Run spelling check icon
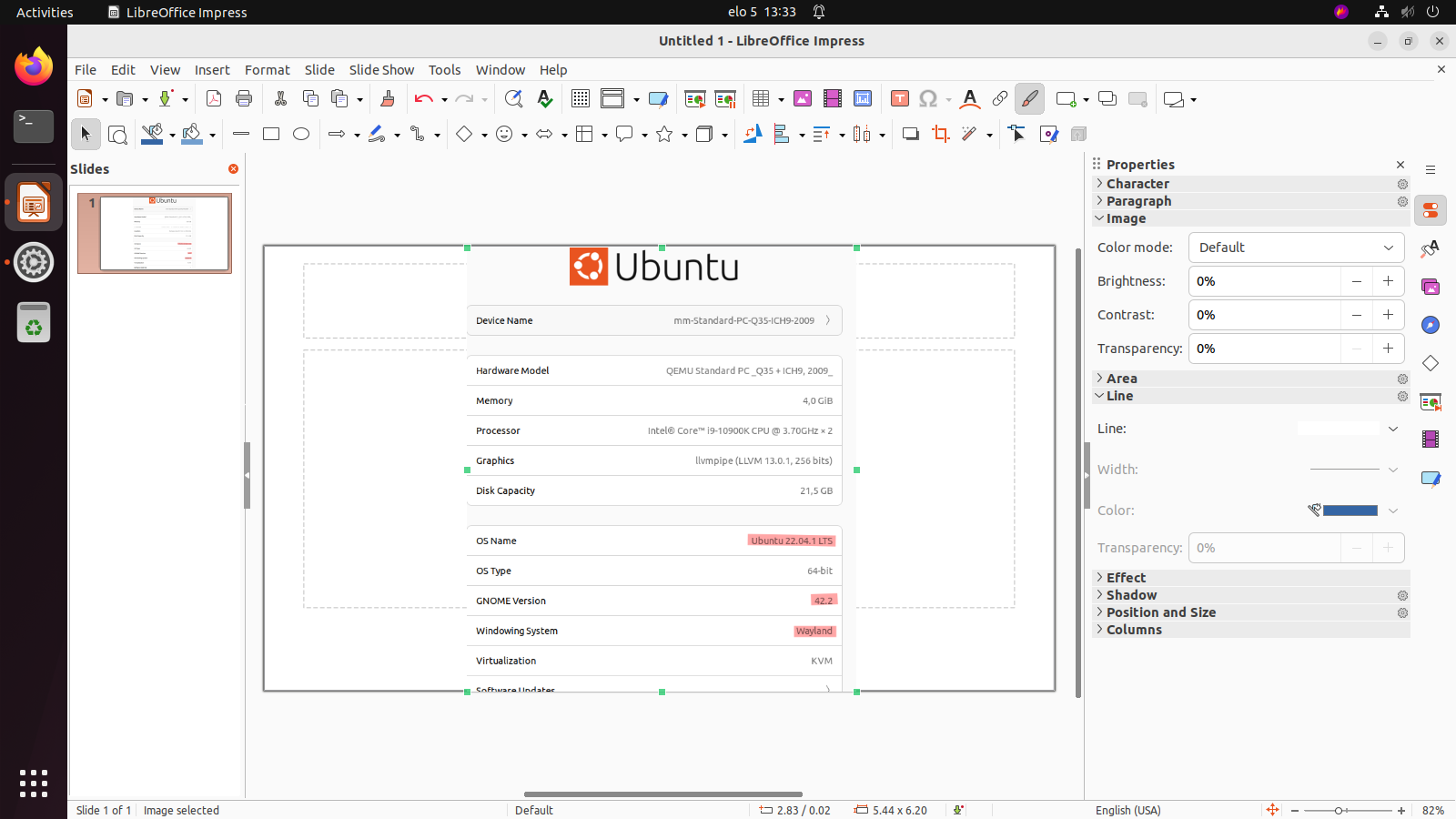This screenshot has height=819, width=1456. [x=544, y=99]
